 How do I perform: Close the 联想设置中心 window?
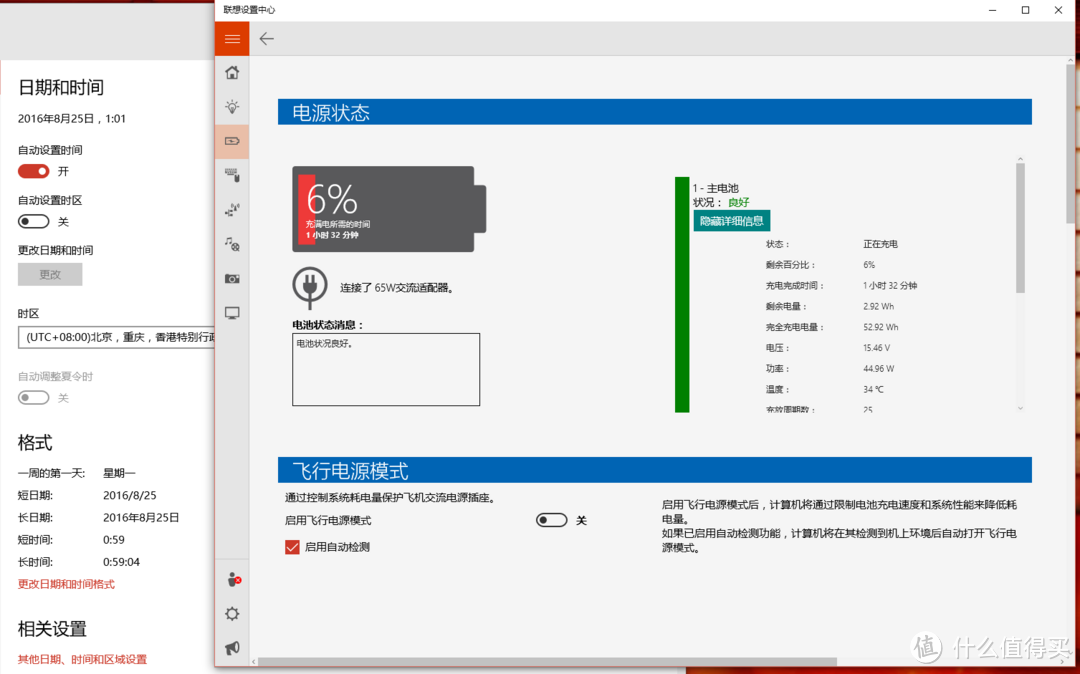(x=1059, y=10)
